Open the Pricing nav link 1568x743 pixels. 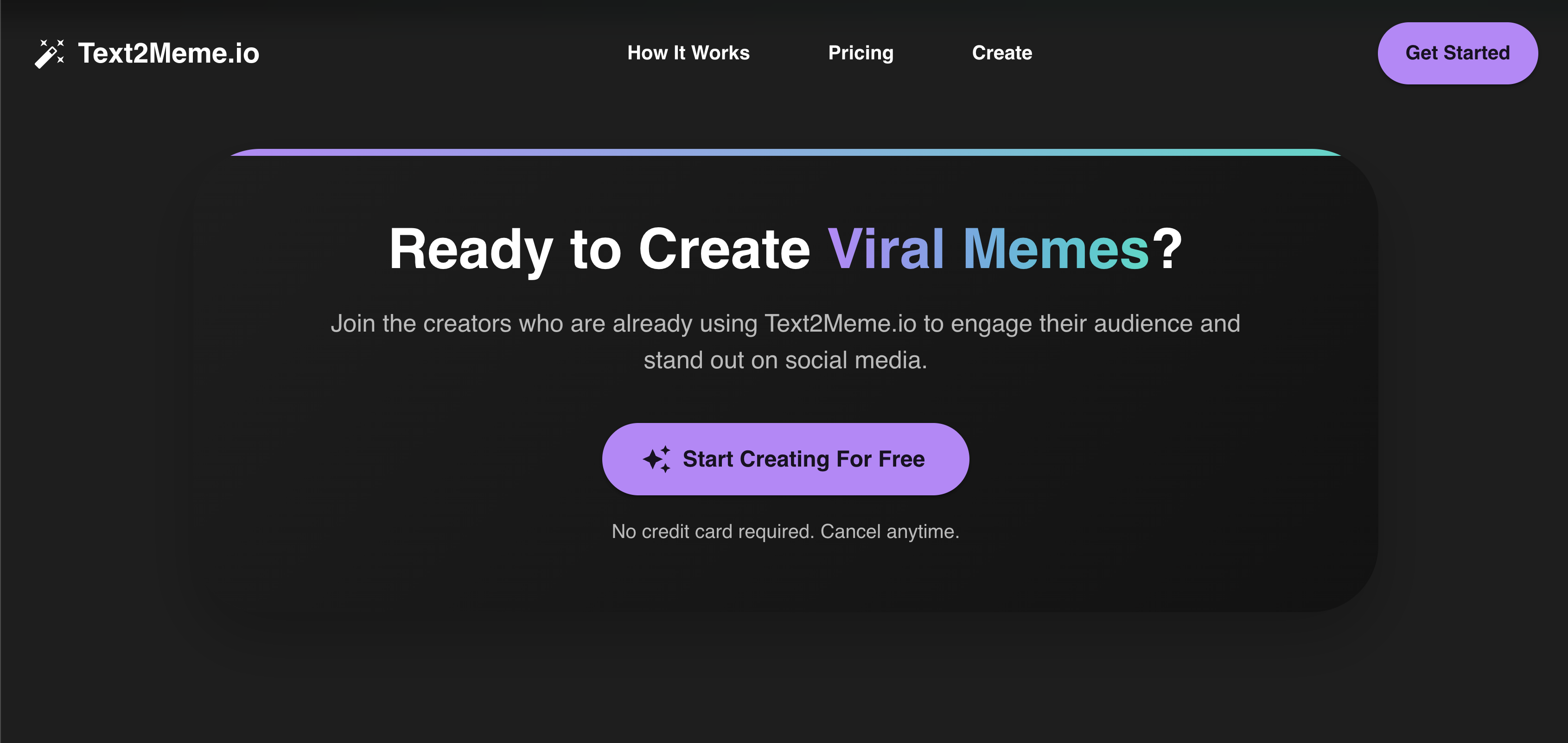[x=860, y=53]
